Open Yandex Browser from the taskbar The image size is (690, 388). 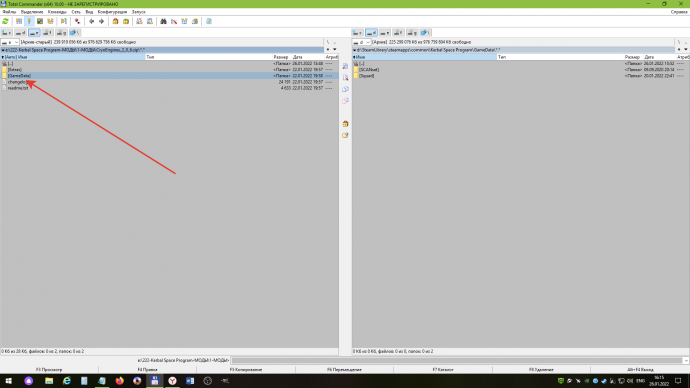(172, 381)
